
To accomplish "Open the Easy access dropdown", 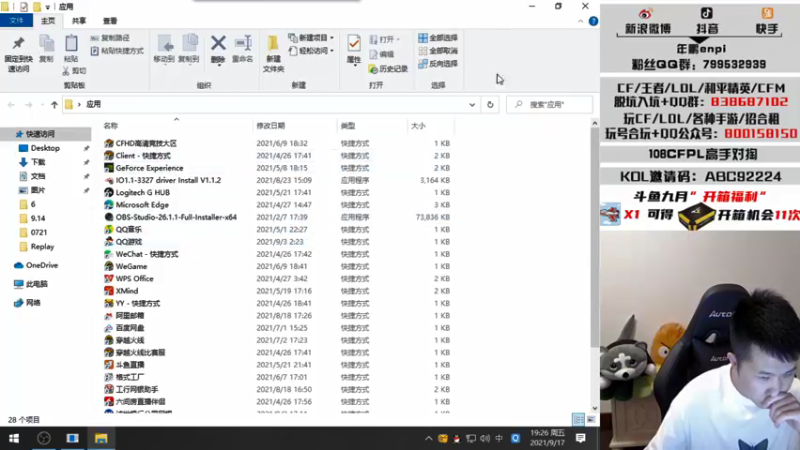I will click(311, 51).
